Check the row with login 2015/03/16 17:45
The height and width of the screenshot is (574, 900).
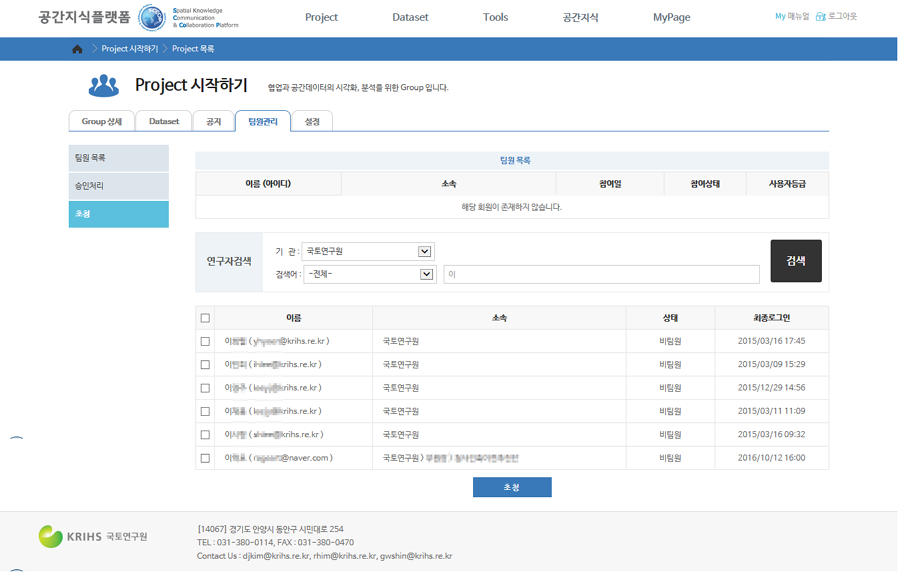pyautogui.click(x=205, y=342)
